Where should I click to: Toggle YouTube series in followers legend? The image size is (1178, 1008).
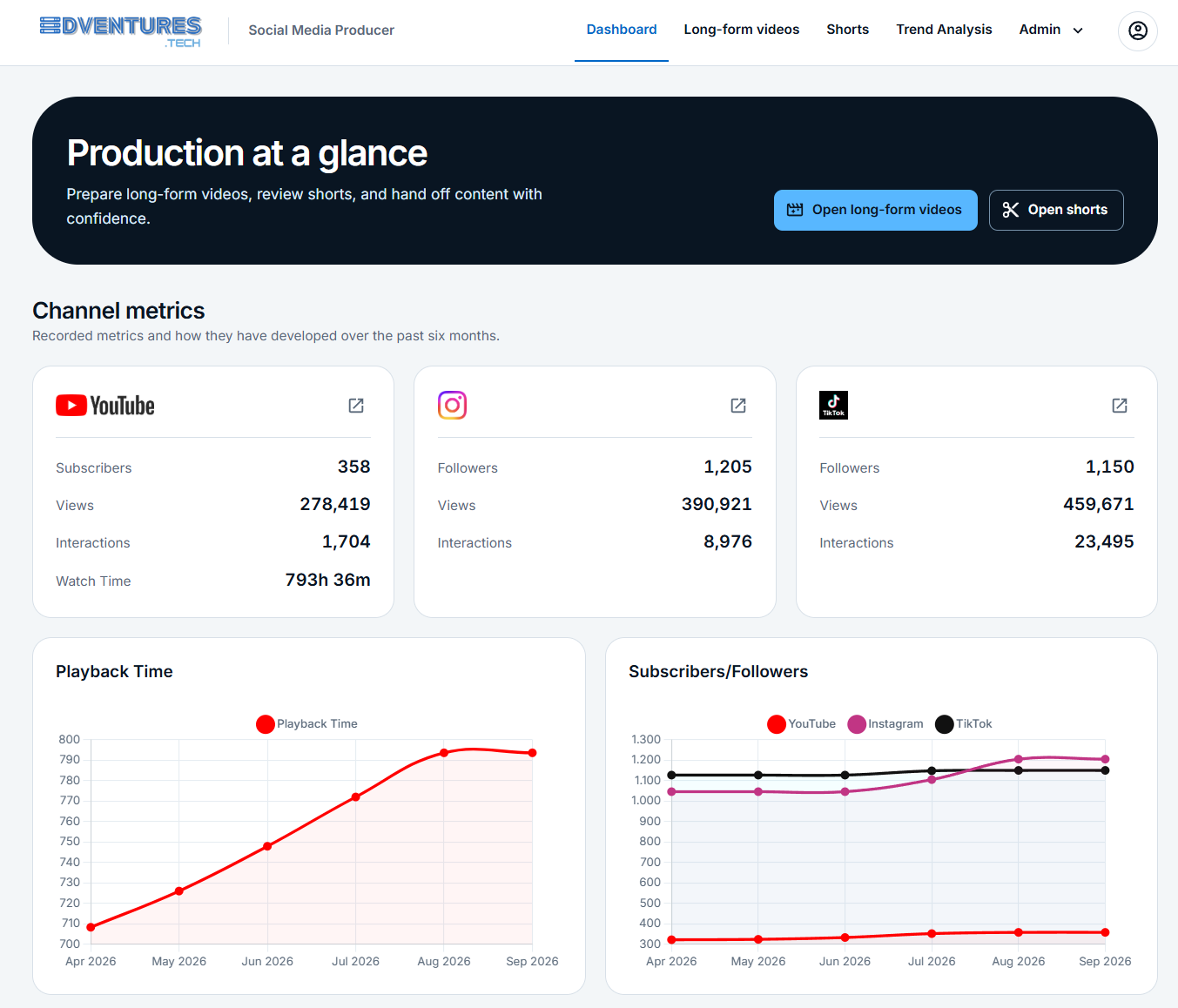[x=801, y=724]
